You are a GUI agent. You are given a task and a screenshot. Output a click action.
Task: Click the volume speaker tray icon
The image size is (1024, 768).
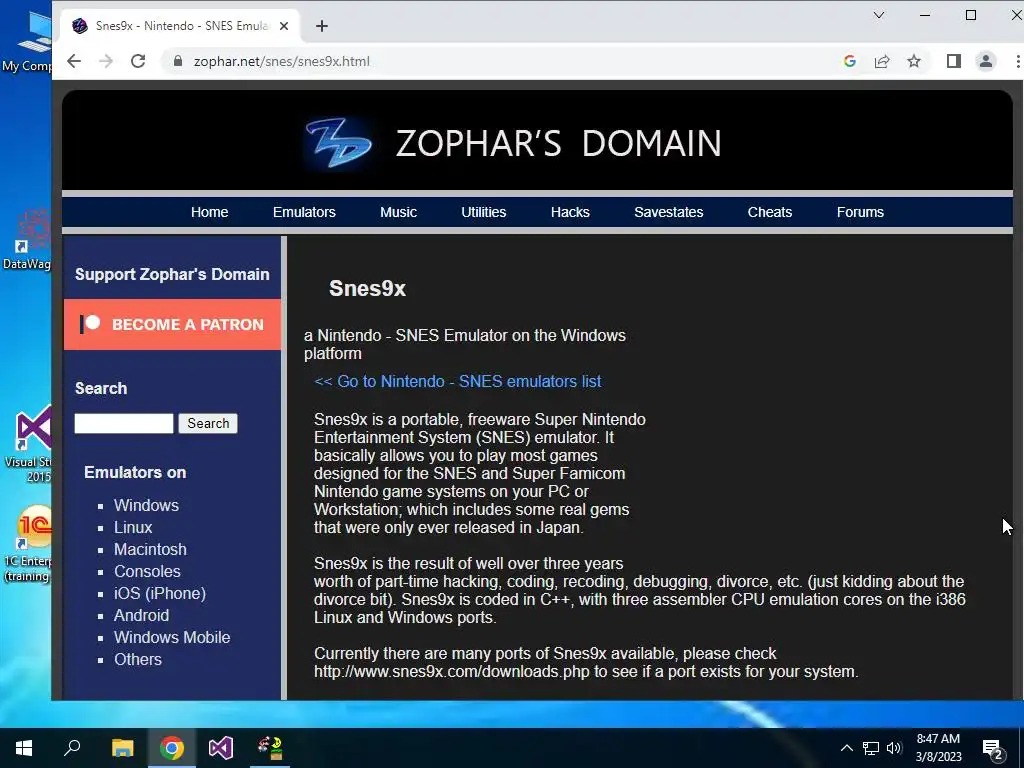(894, 748)
